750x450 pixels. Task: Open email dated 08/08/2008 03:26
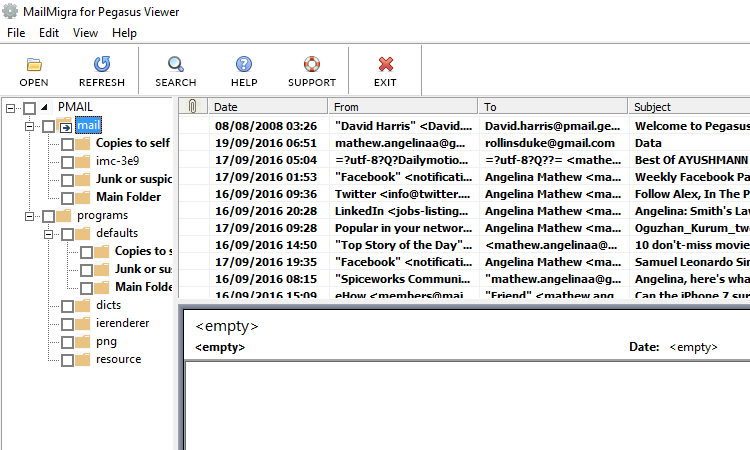click(x=464, y=126)
